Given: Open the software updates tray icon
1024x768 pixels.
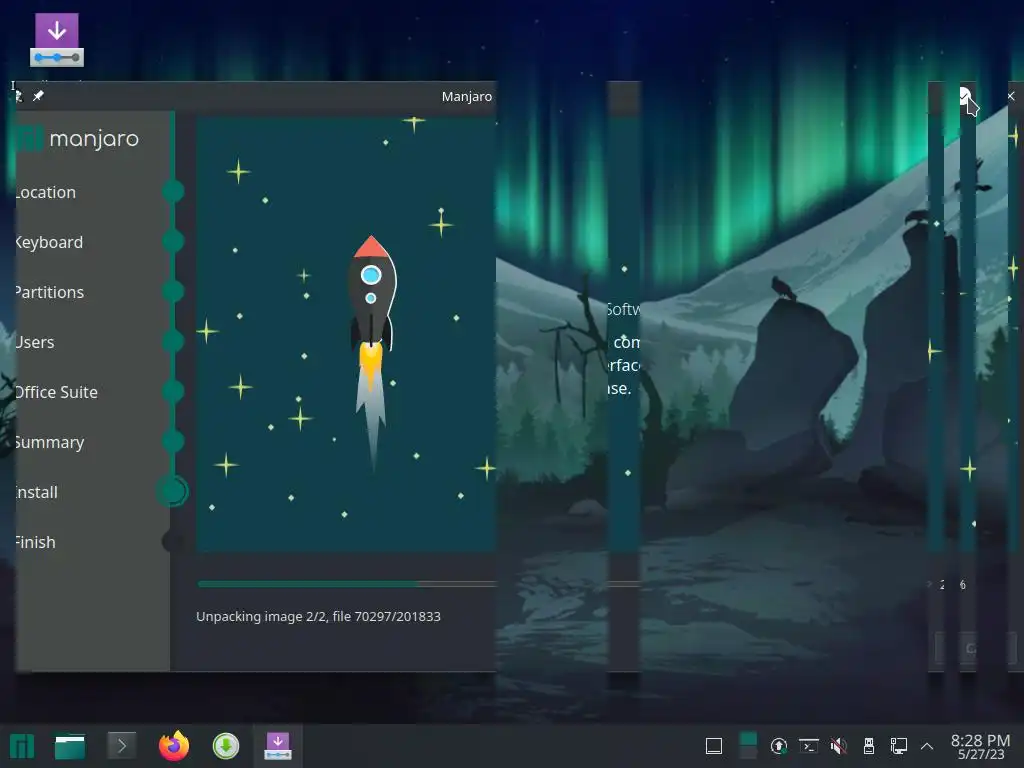Looking at the screenshot, I should (x=778, y=746).
